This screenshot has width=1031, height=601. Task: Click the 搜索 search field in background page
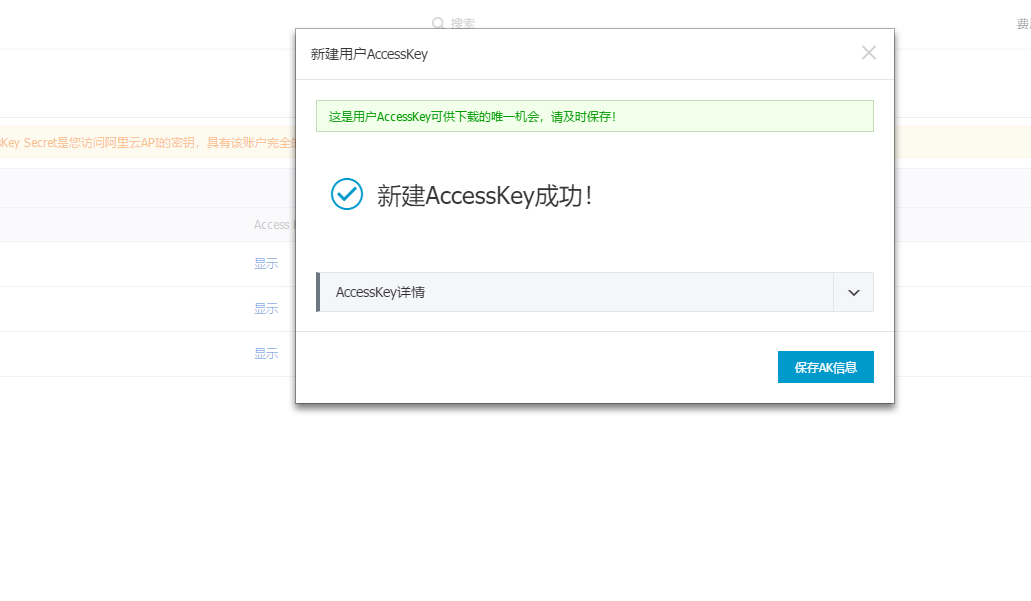coord(462,23)
